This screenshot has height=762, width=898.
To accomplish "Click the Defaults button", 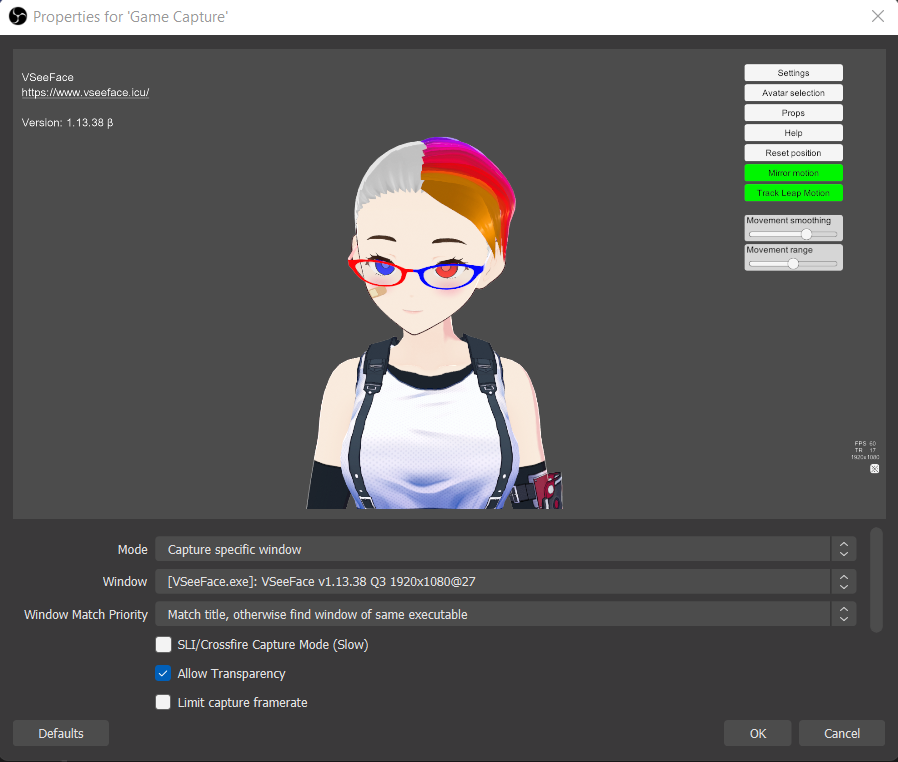I will point(61,733).
